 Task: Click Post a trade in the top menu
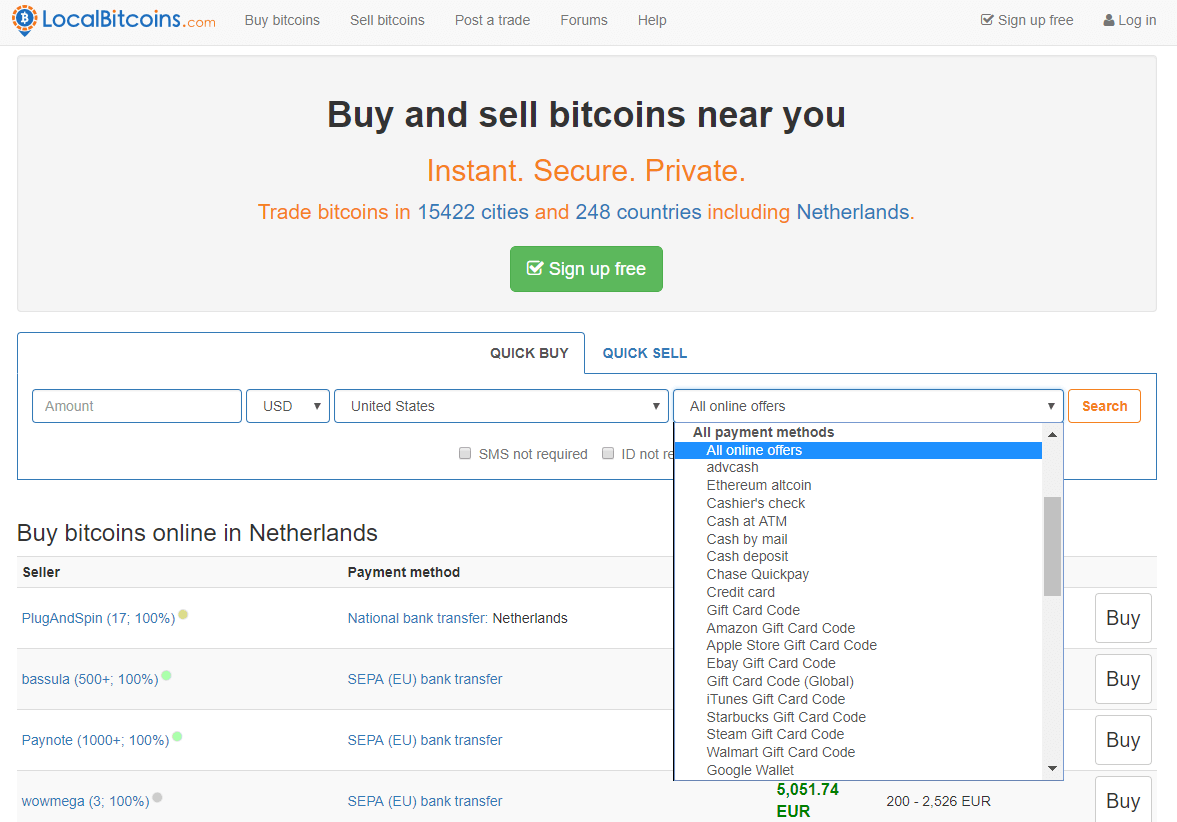(492, 20)
